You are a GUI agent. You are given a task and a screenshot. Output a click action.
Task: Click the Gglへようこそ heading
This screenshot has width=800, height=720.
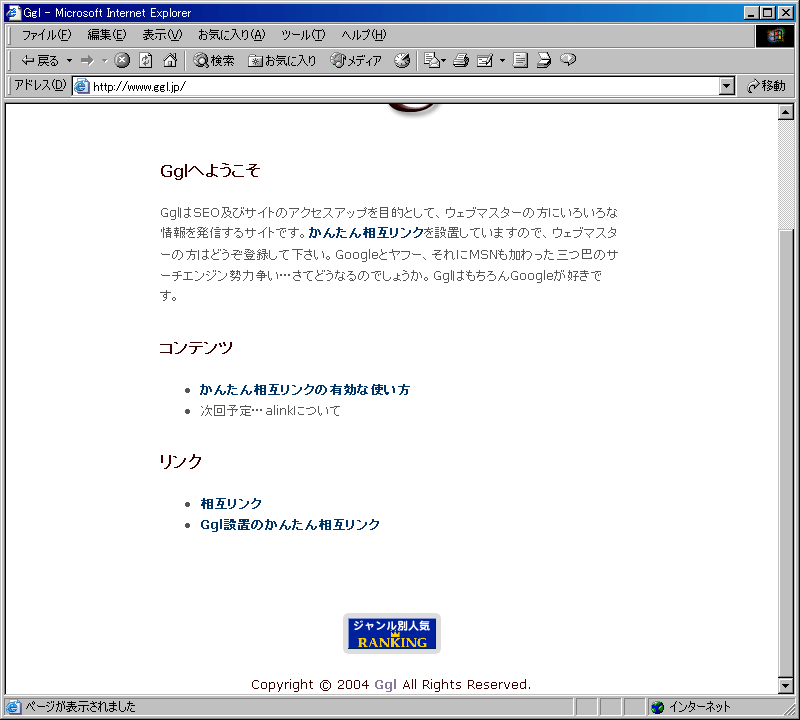click(210, 170)
